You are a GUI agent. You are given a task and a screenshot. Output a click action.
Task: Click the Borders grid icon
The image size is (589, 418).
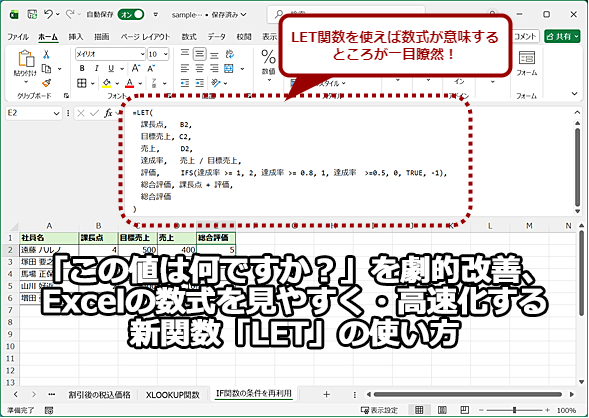(x=82, y=83)
